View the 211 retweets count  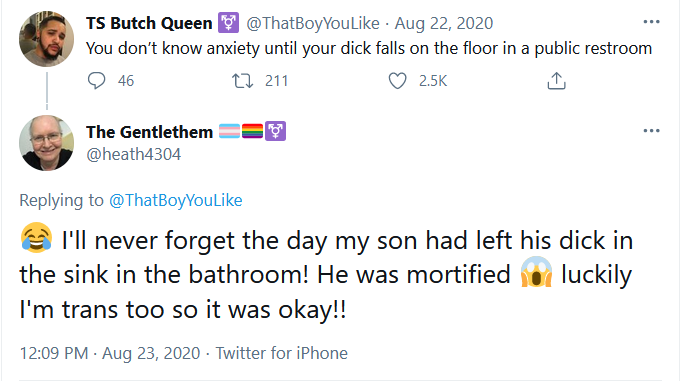click(277, 81)
